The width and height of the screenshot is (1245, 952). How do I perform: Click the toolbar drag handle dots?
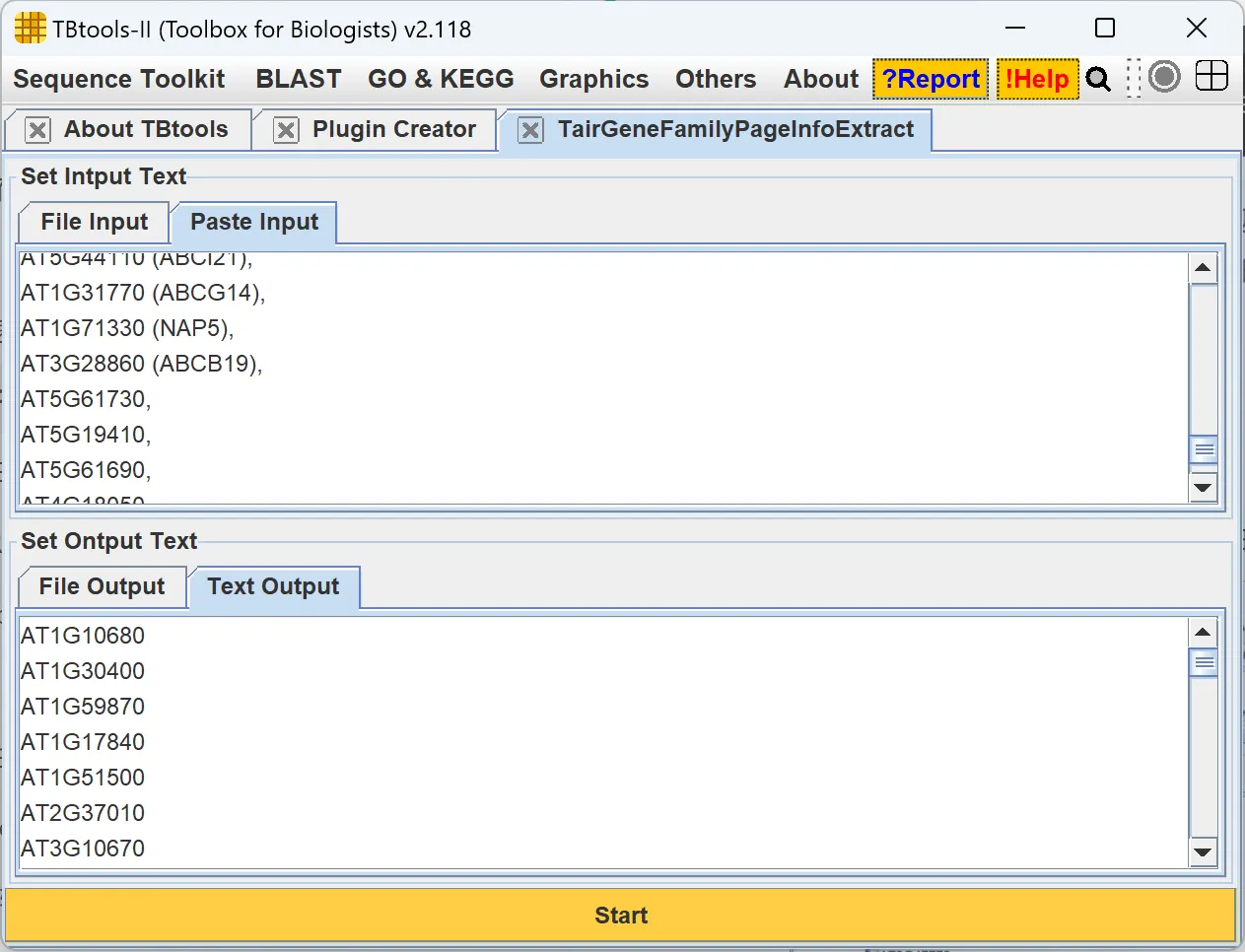[1133, 79]
